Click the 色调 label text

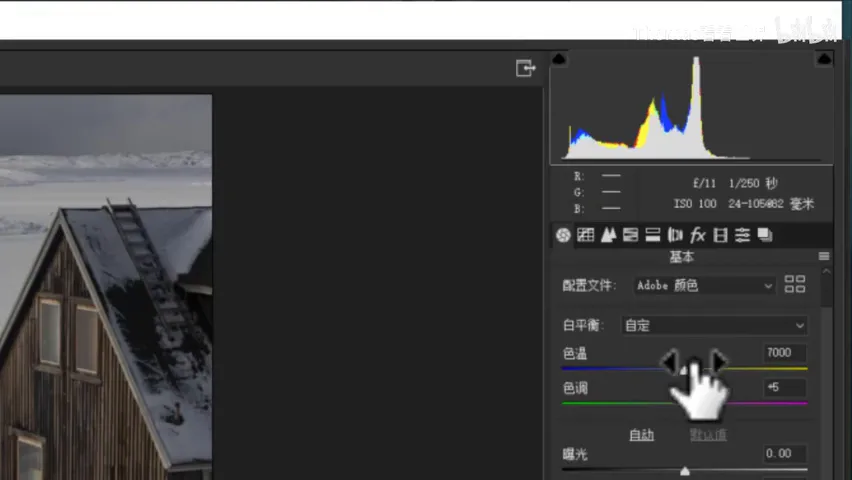tap(575, 388)
